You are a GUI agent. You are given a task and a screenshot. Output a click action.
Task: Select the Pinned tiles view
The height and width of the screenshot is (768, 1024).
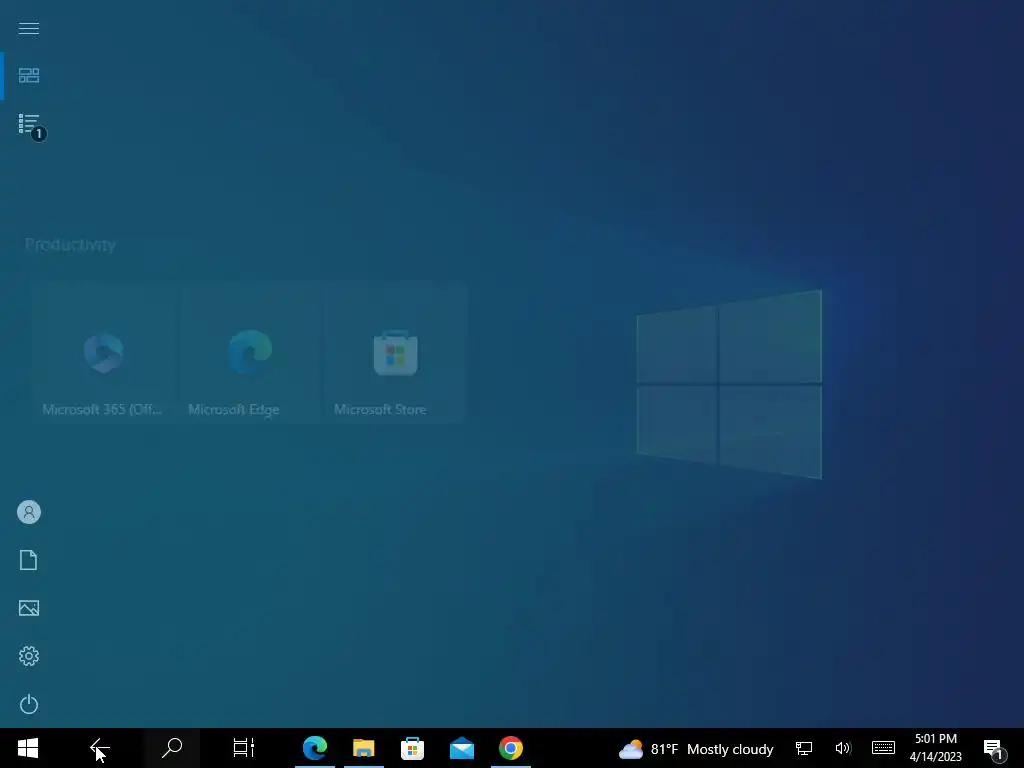click(29, 76)
